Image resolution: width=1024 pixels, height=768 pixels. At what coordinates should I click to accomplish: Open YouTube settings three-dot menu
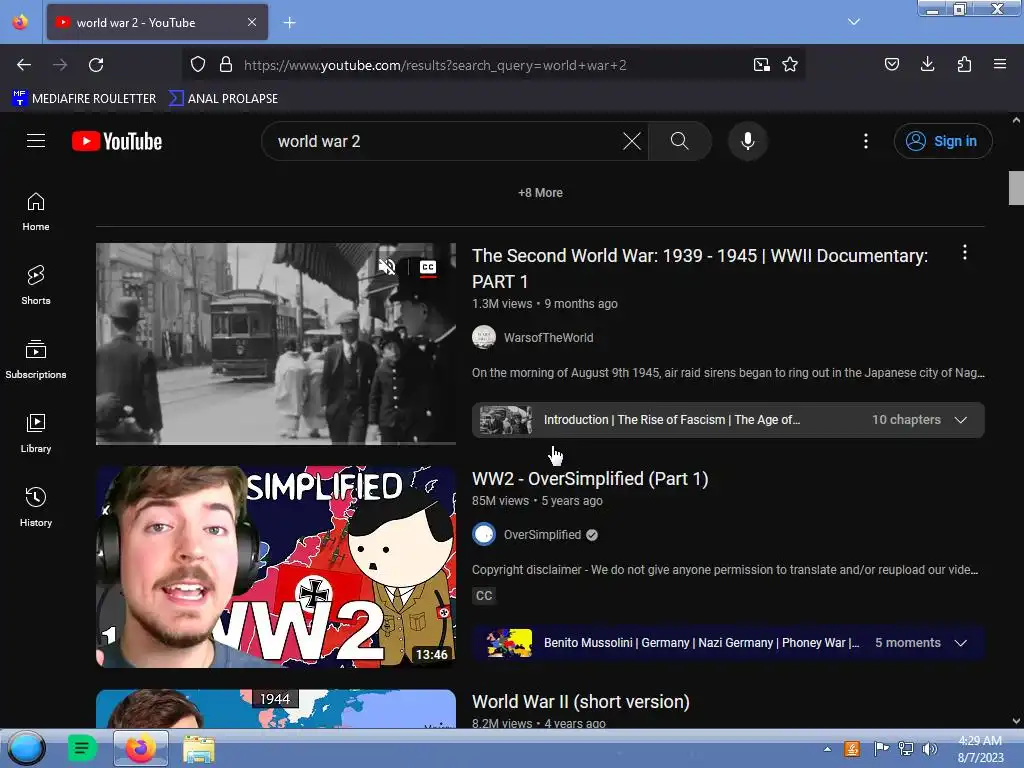coord(866,141)
